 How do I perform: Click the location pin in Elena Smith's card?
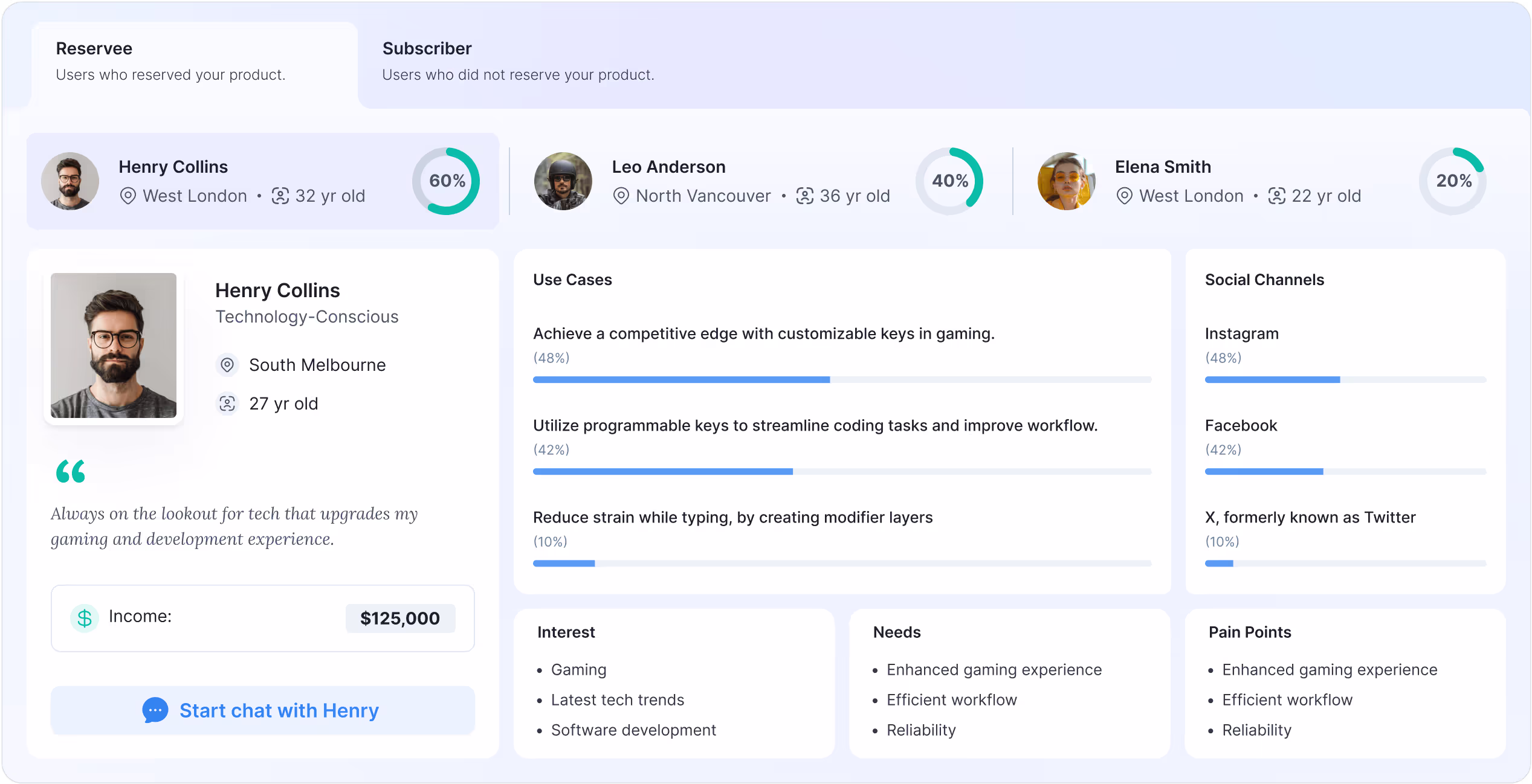pos(1125,196)
